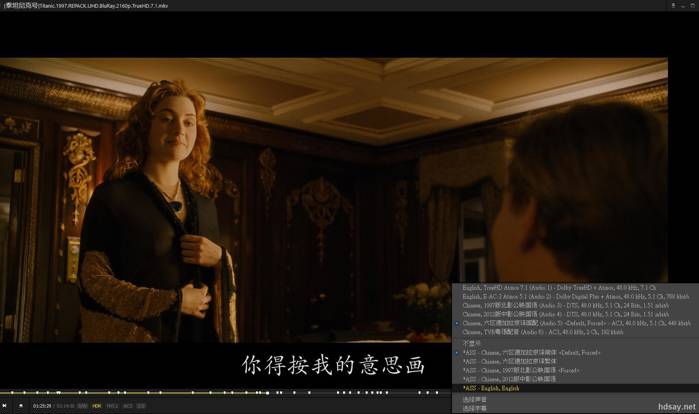Select English TrueHD Atmos 7.1 audio track
The image size is (699, 414).
[575, 288]
